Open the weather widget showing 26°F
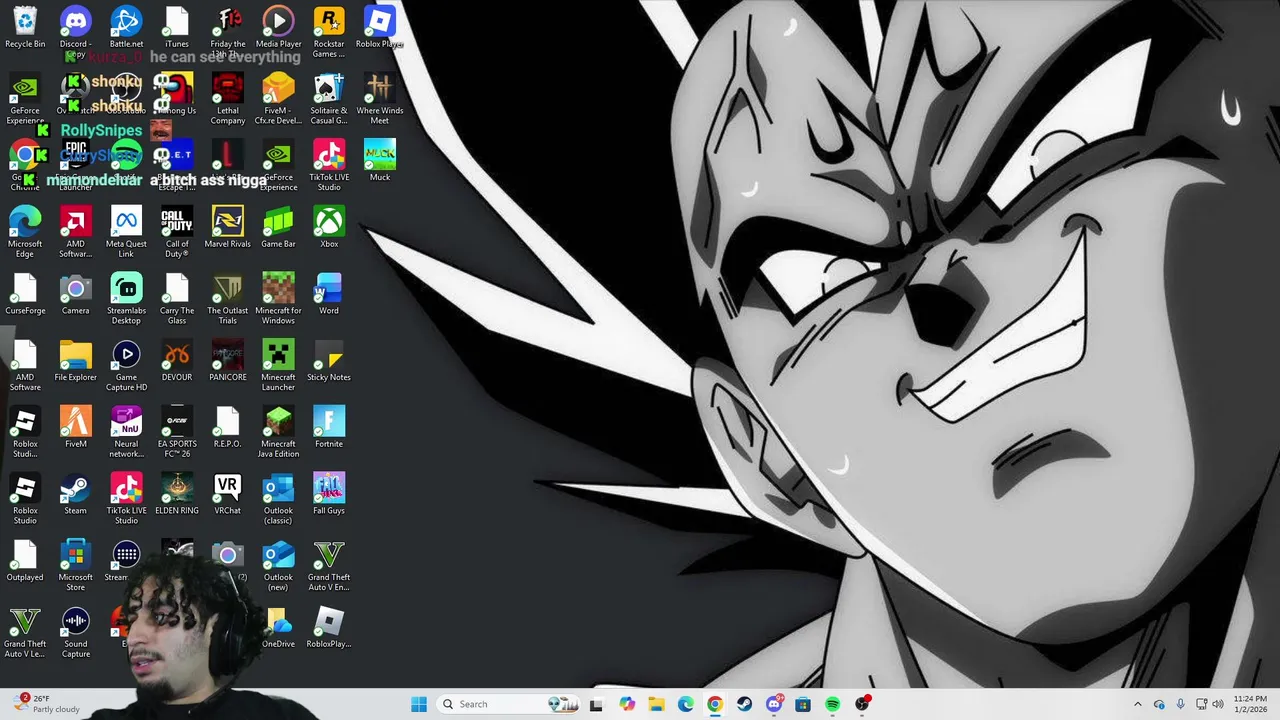Screen dimensions: 1280x720 point(45,704)
